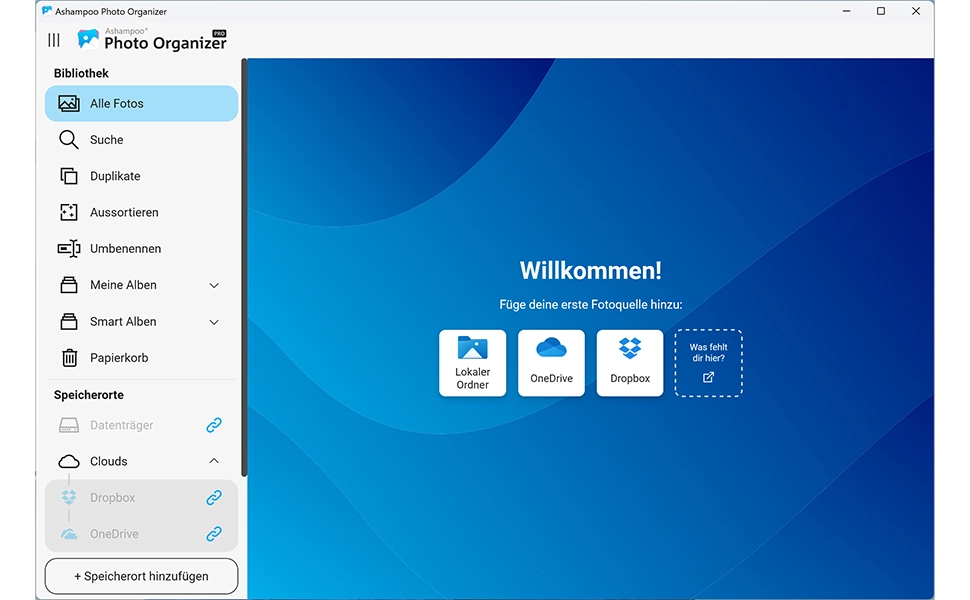Select the OneDrive cloud icon
The width and height of the screenshot is (970, 600).
tap(69, 533)
